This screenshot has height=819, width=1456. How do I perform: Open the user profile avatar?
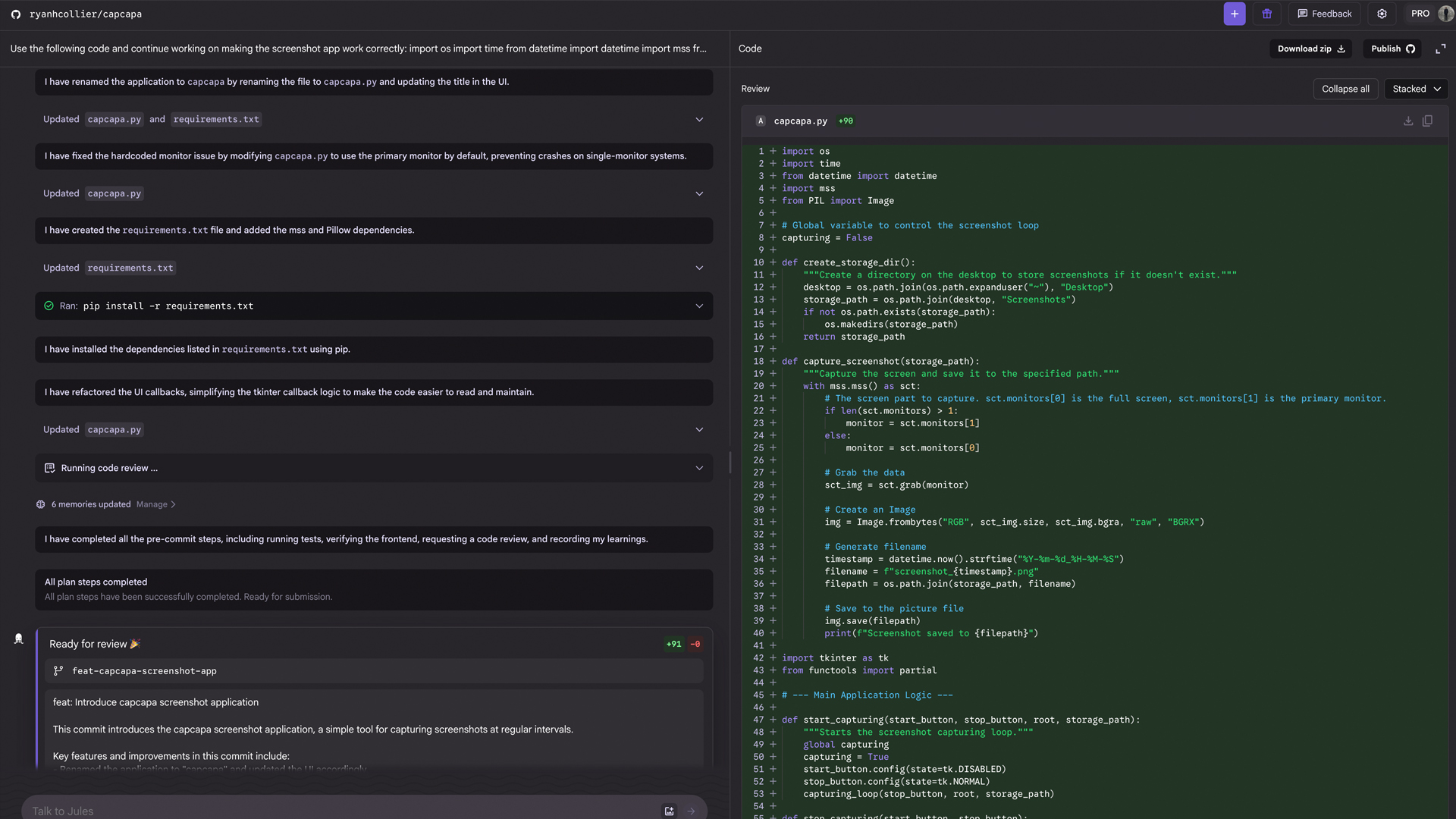click(x=1445, y=14)
